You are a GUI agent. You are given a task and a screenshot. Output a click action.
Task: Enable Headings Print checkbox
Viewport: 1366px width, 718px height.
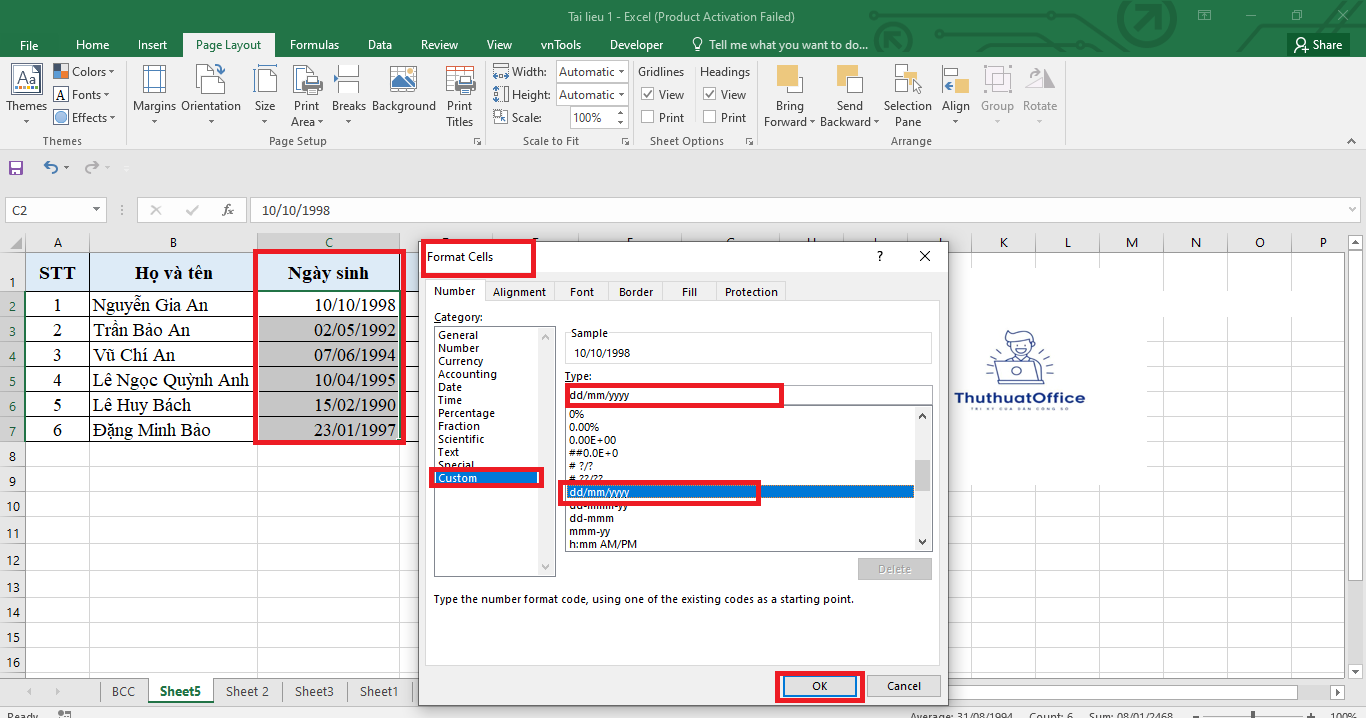[x=710, y=117]
